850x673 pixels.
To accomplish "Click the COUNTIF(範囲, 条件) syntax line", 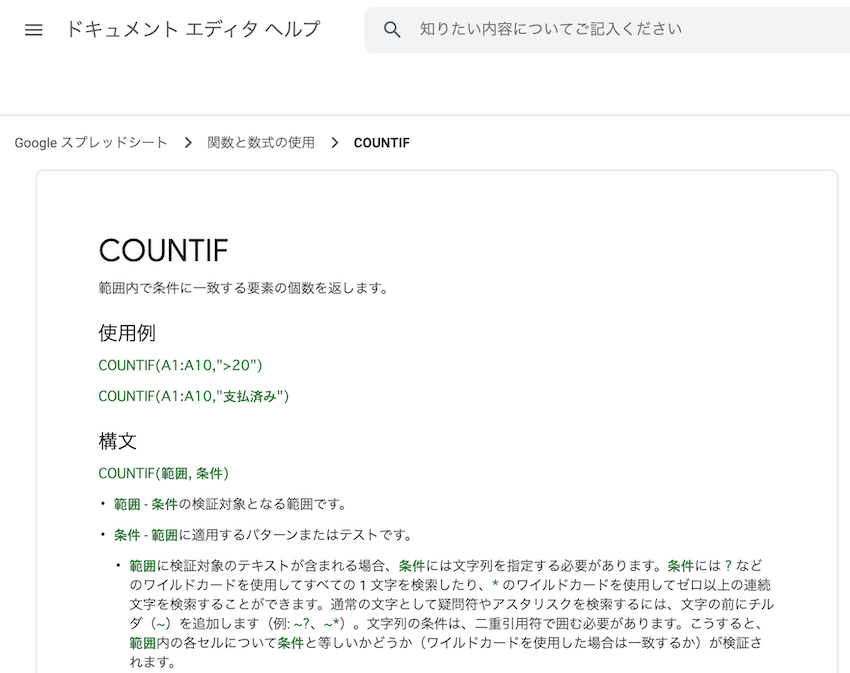I will click(163, 473).
